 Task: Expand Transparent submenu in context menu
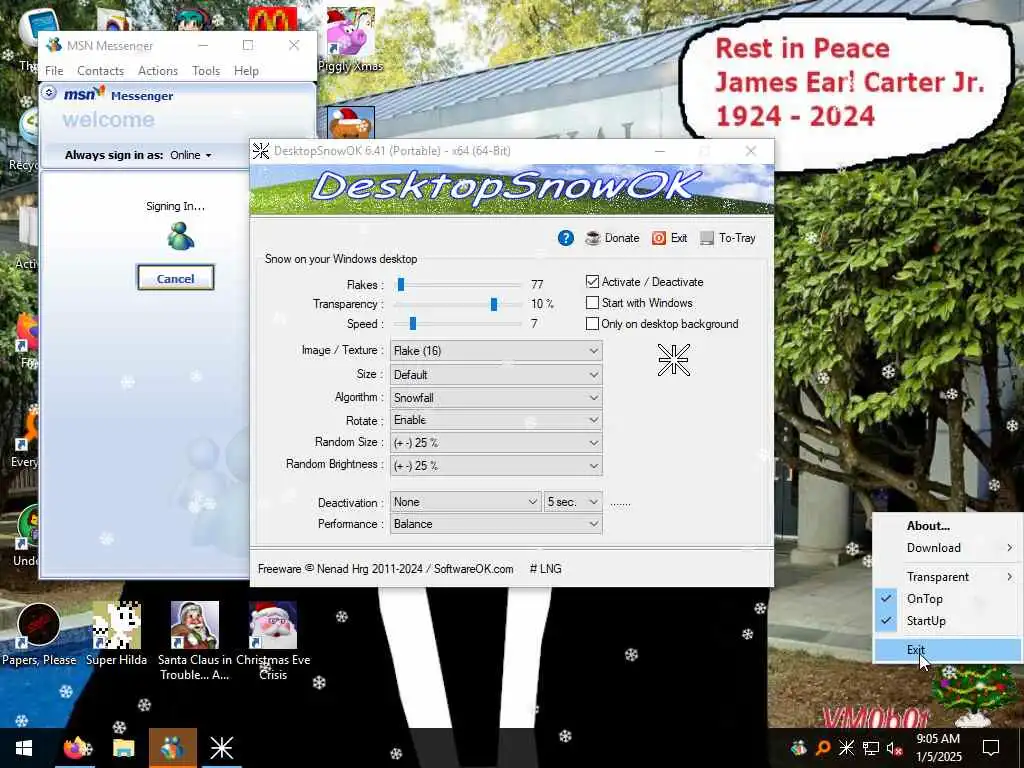click(948, 577)
